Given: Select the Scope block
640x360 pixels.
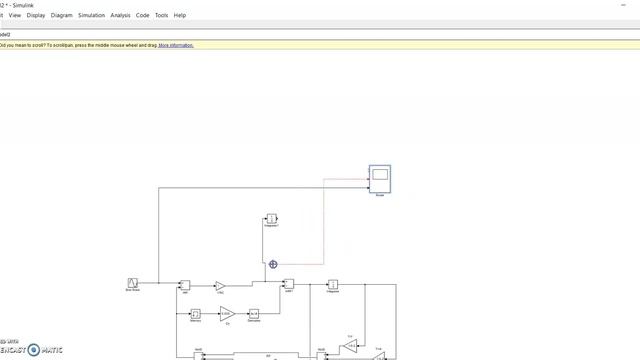Looking at the screenshot, I should click(380, 179).
